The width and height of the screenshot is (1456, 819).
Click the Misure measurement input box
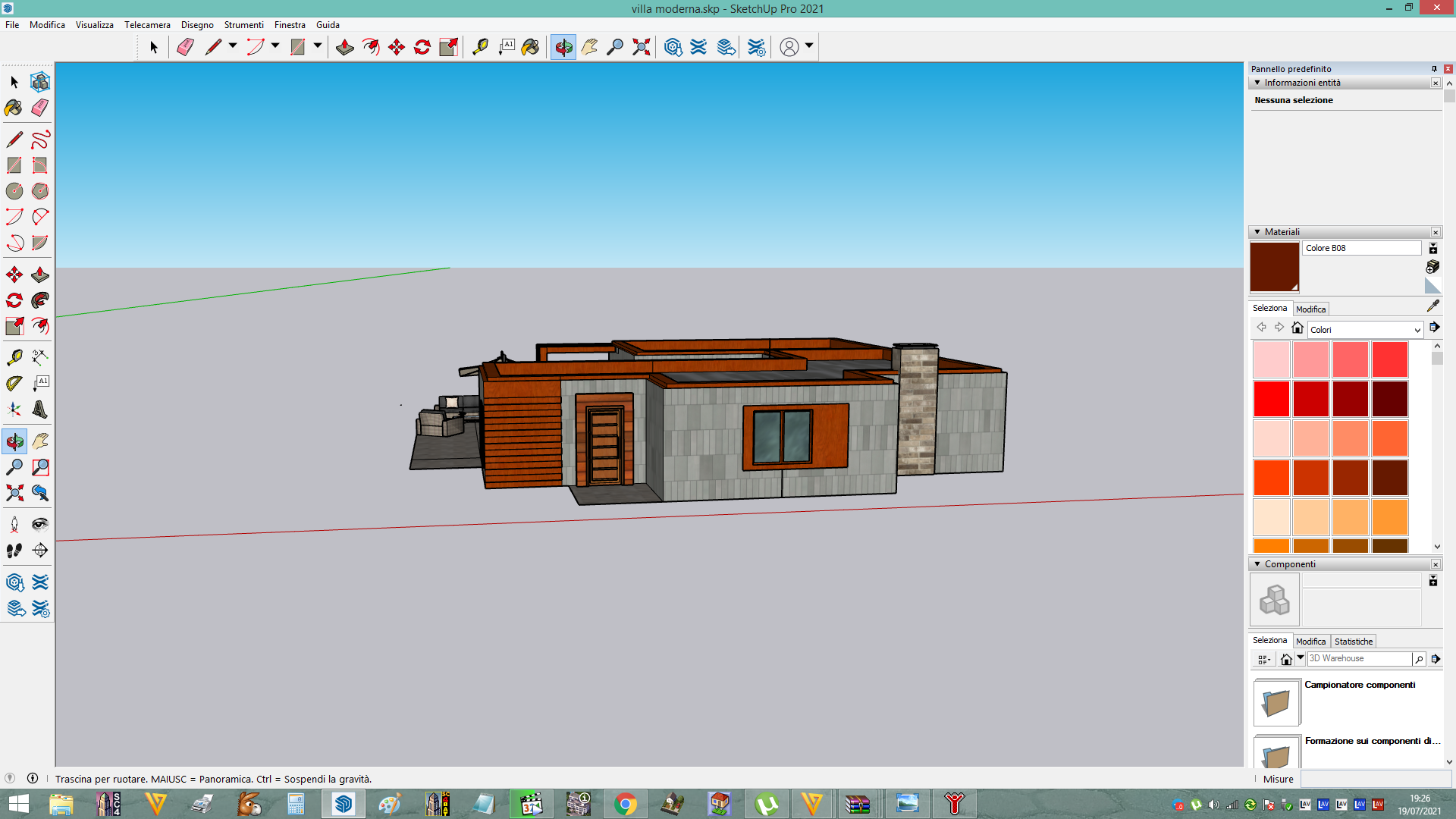coord(1376,779)
